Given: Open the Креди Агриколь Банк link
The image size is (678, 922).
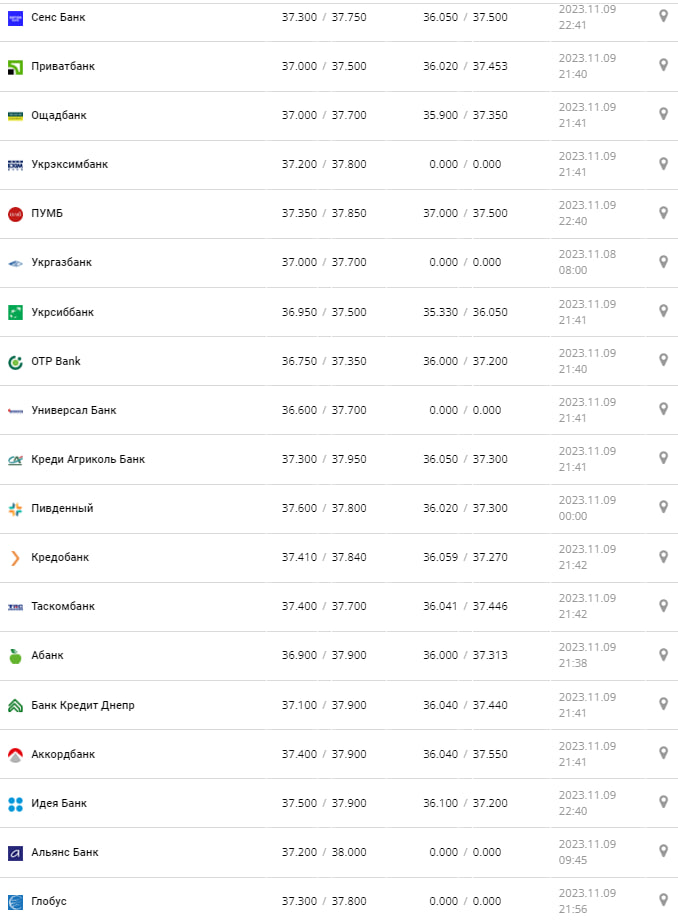Looking at the screenshot, I should click(x=88, y=459).
